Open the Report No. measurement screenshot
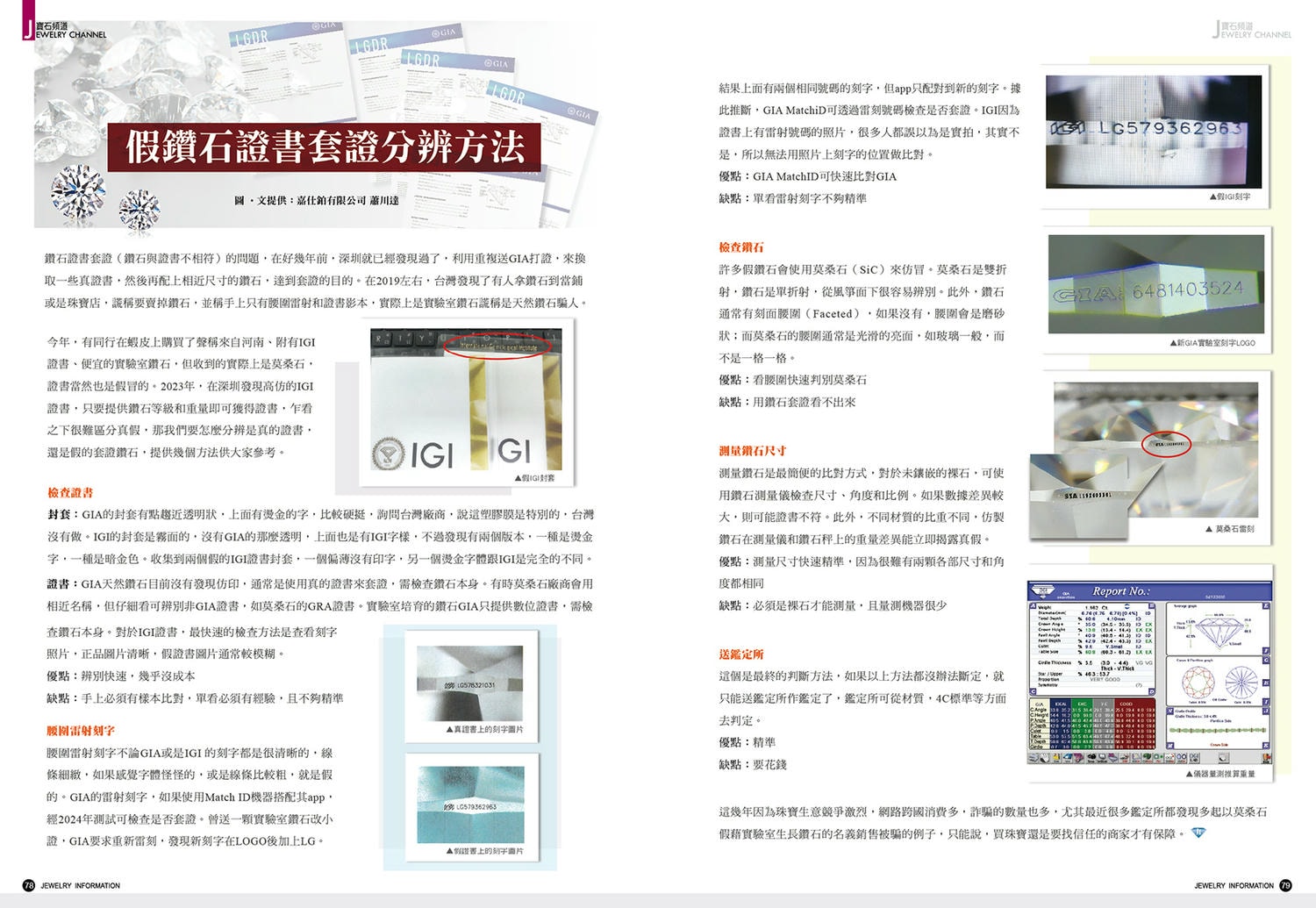The image size is (1316, 908). (x=1149, y=673)
